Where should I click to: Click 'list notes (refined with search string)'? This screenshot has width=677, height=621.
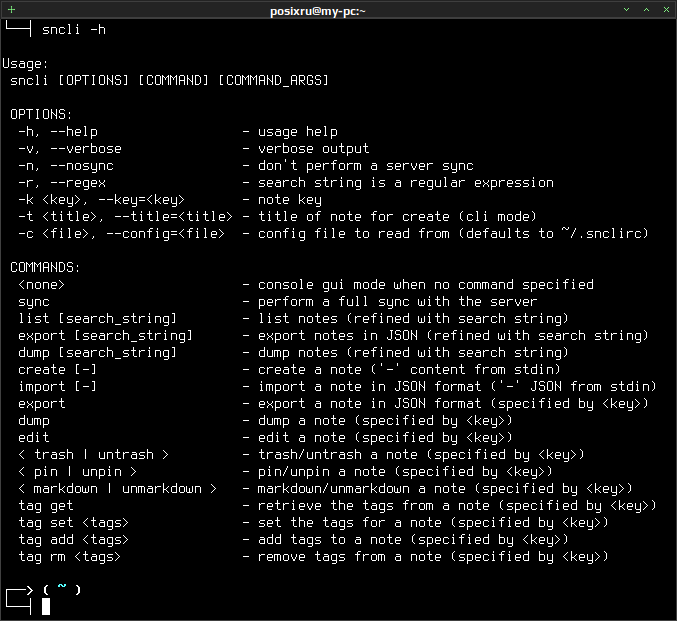point(414,318)
